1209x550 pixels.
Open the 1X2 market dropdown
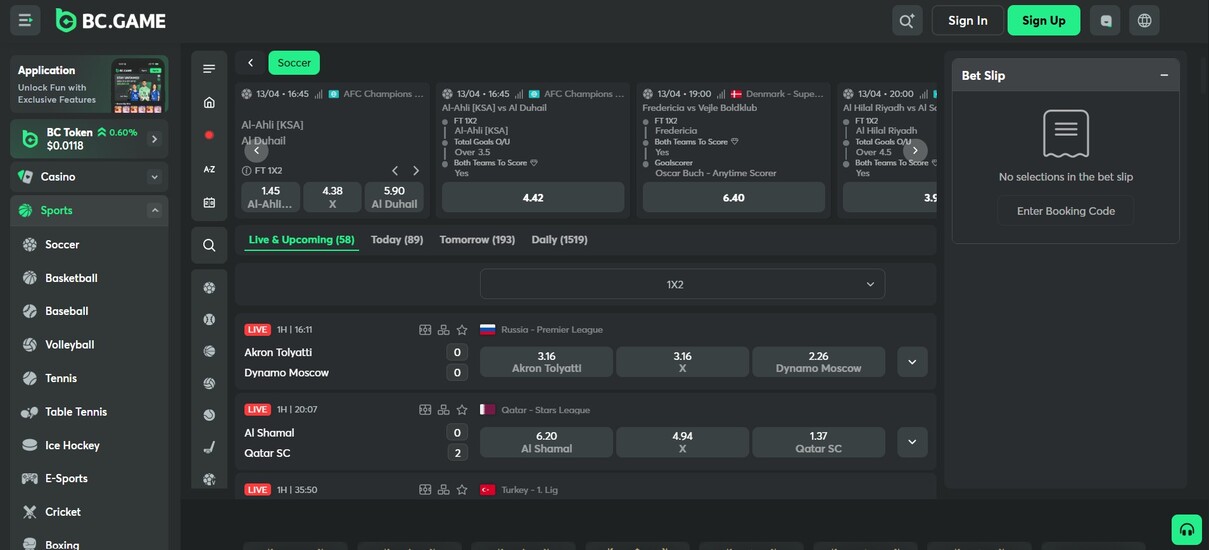682,284
